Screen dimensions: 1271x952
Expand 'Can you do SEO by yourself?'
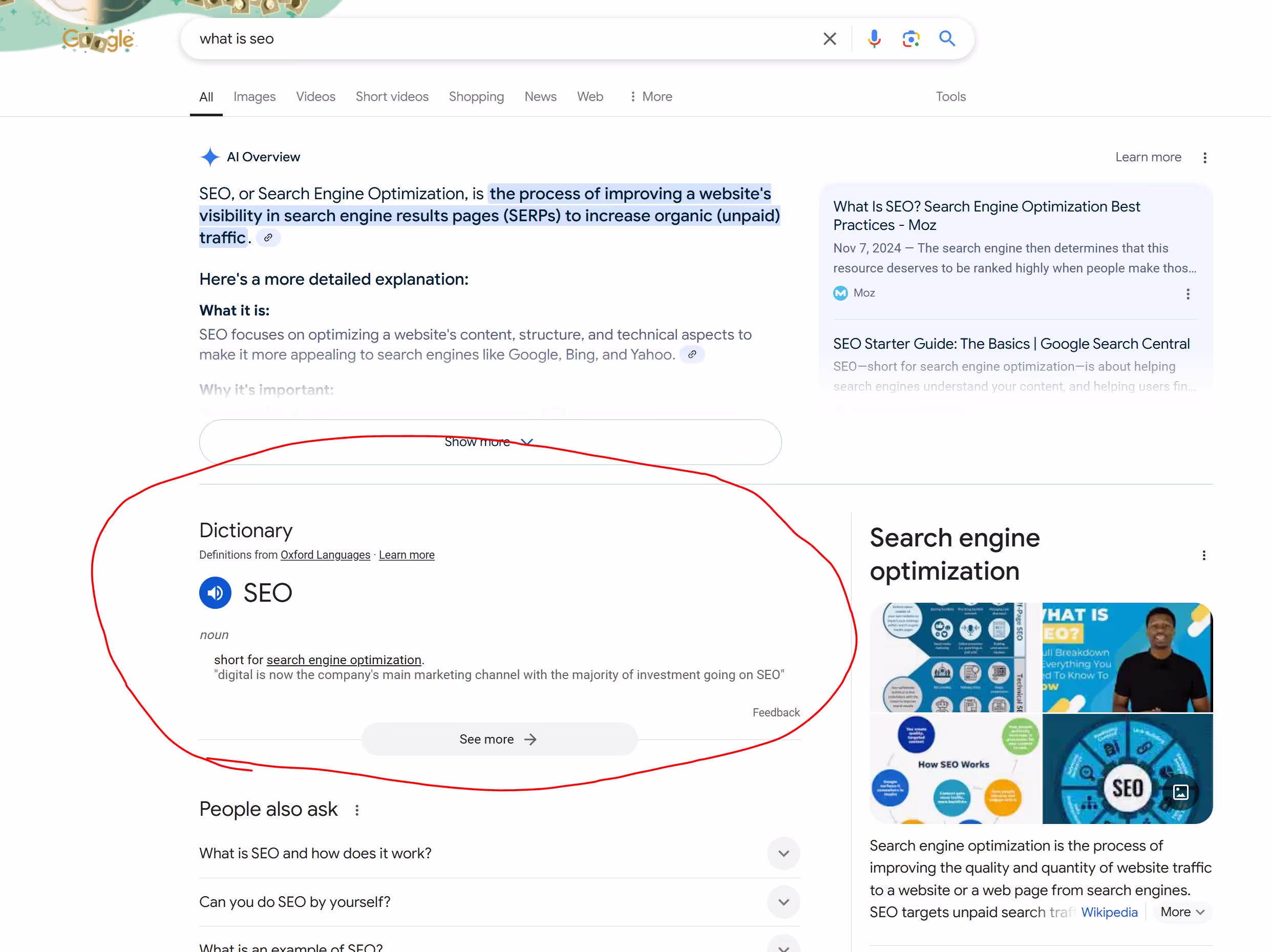(x=499, y=902)
